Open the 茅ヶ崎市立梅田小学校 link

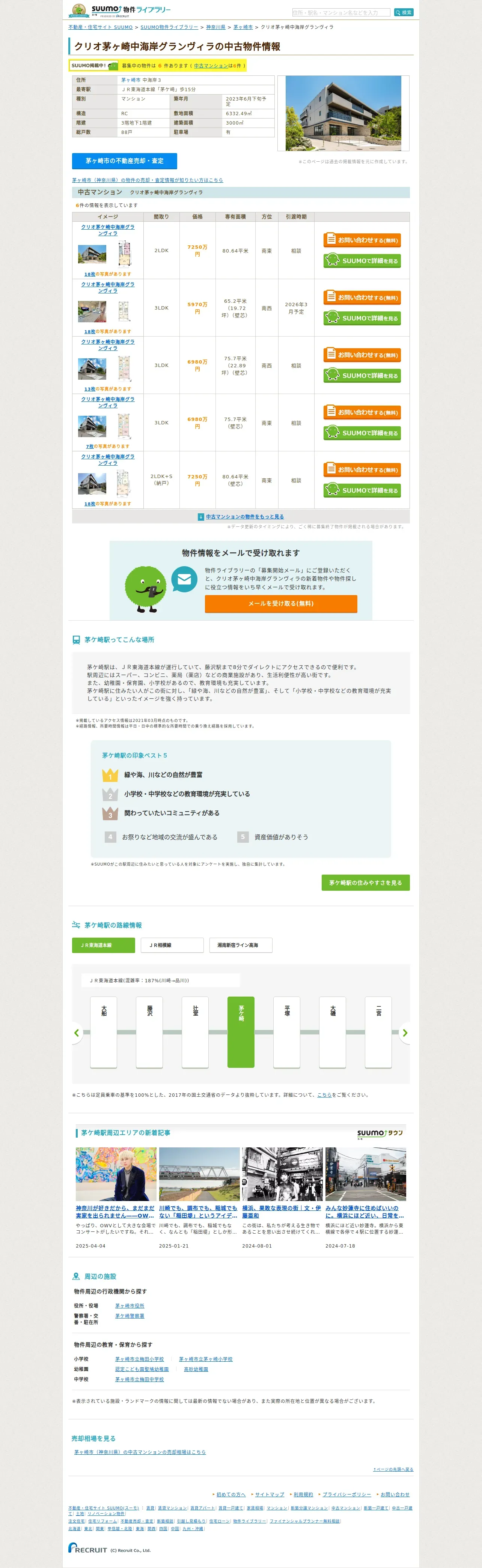coord(140,1359)
